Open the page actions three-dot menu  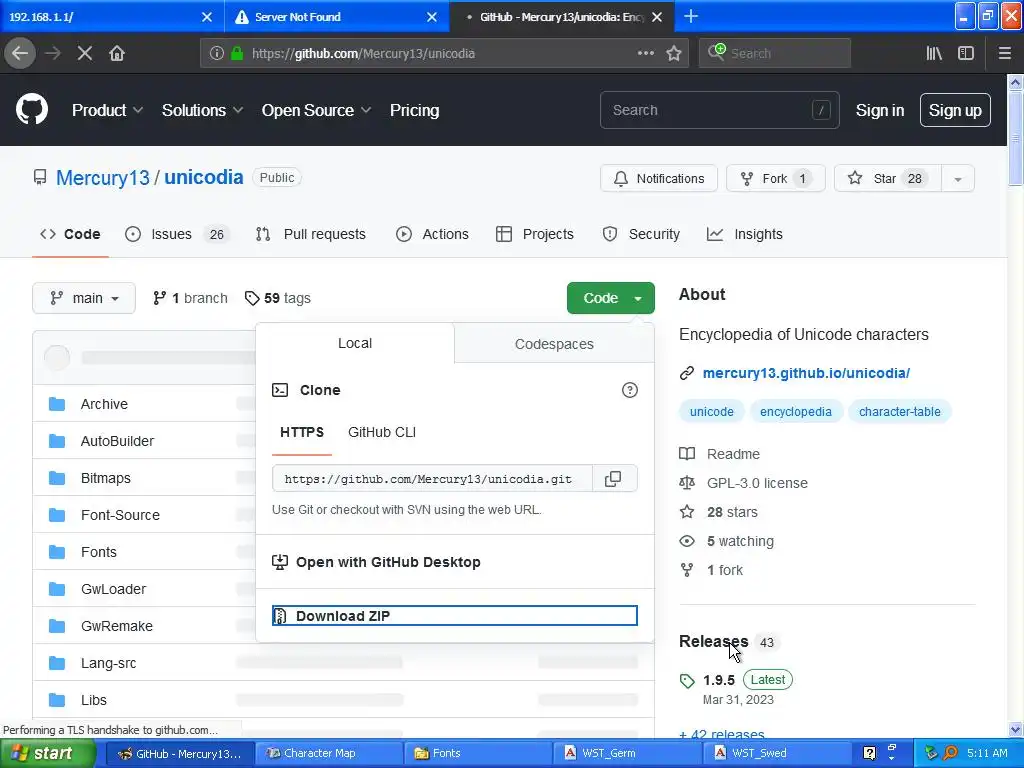coord(645,54)
